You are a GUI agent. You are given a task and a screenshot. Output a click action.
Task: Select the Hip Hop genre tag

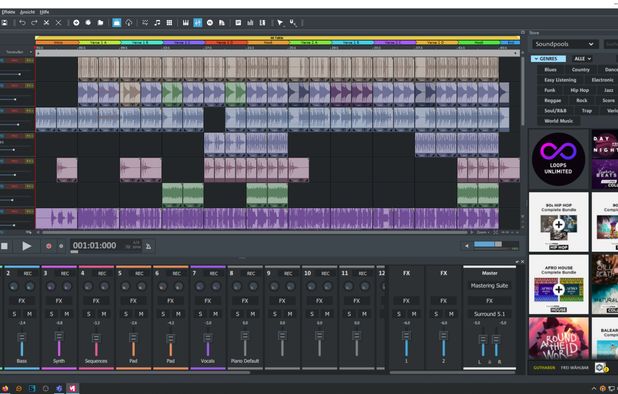[579, 90]
